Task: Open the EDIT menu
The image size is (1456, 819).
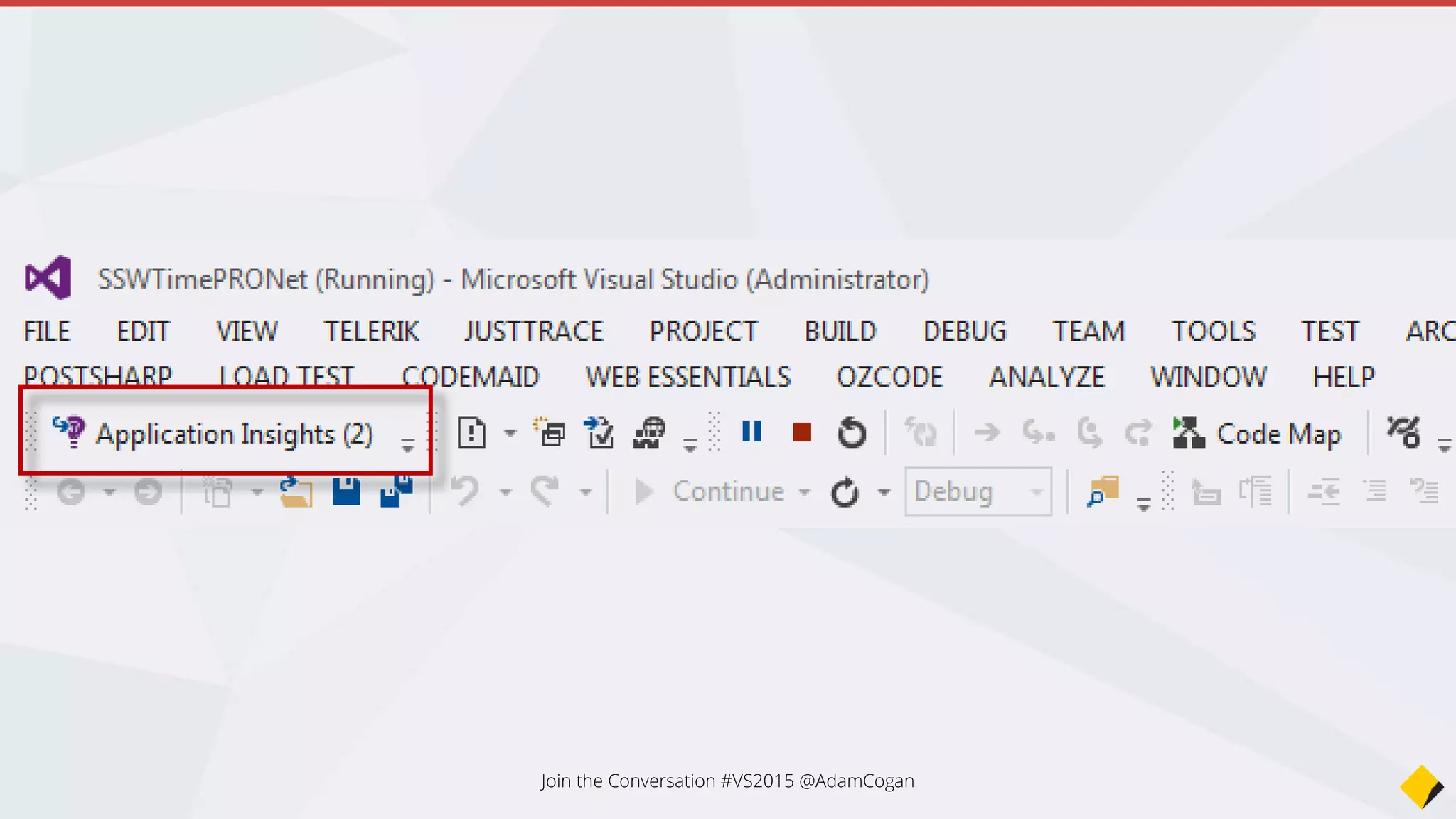Action: (143, 331)
